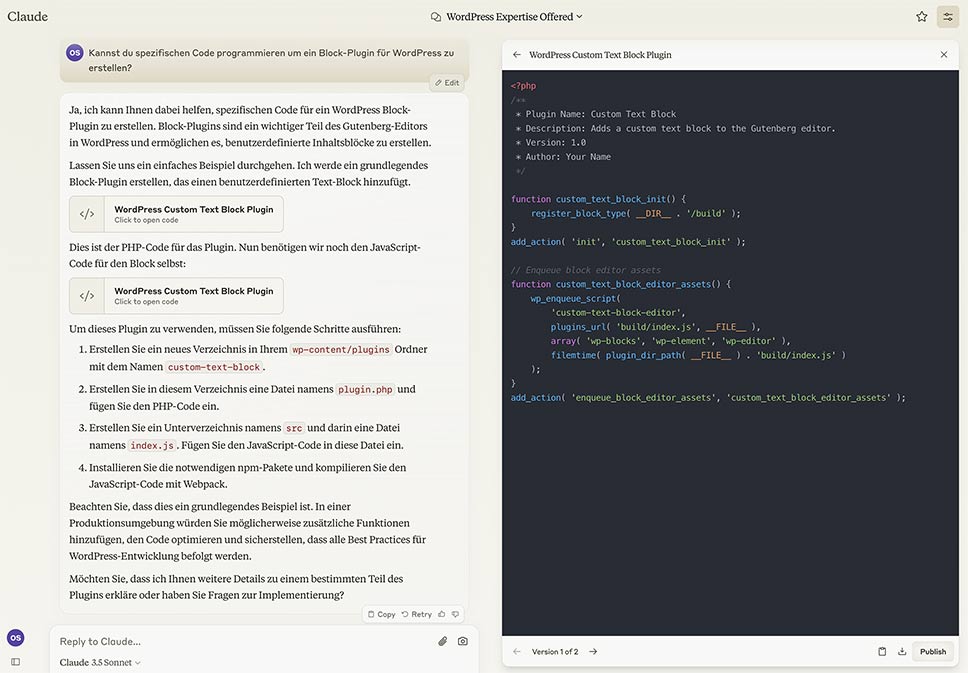
Task: Click the plugin.php inline code
Action: (365, 390)
